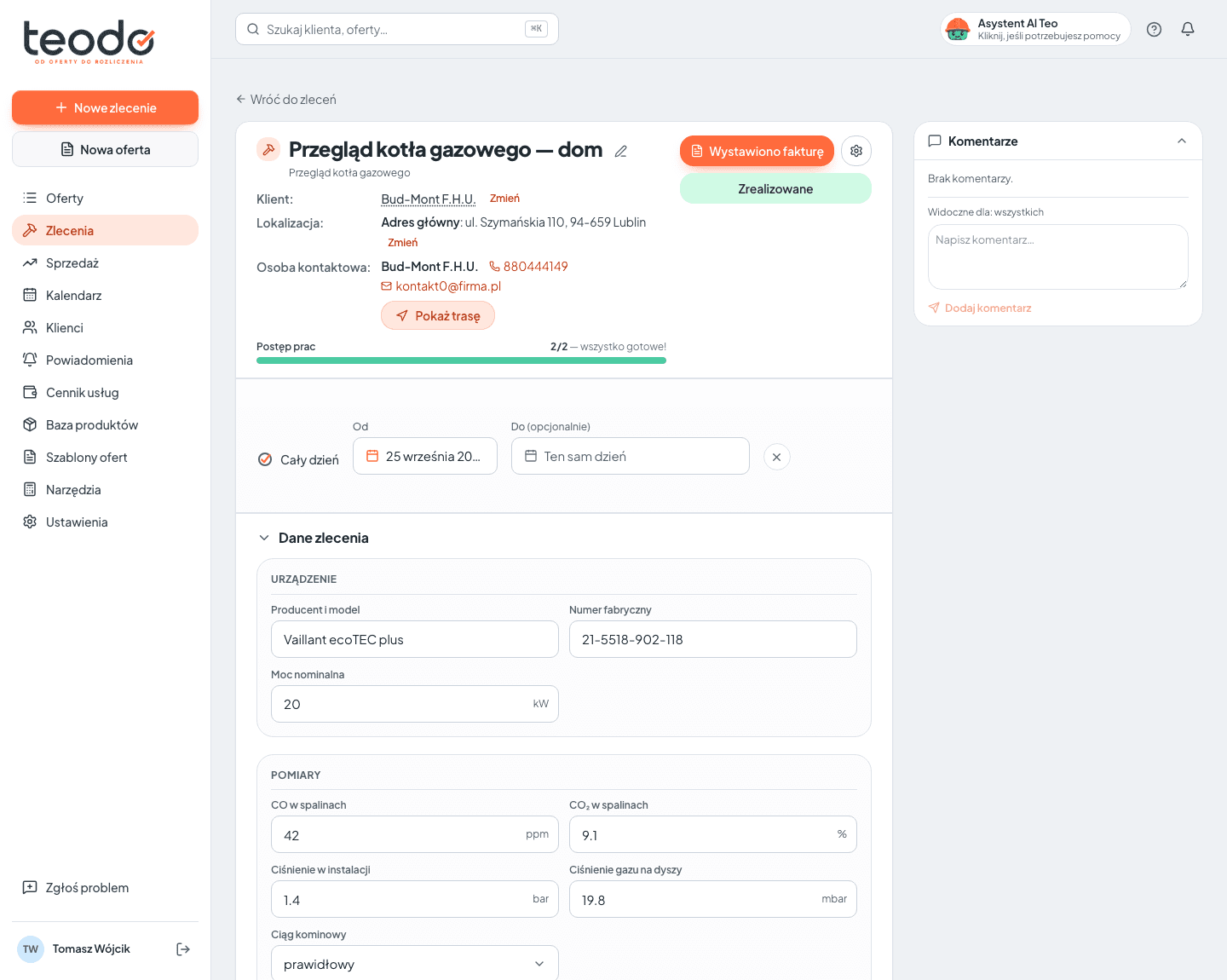Viewport: 1227px width, 980px height.
Task: Click the wrench icon beside the order title
Action: (268, 150)
